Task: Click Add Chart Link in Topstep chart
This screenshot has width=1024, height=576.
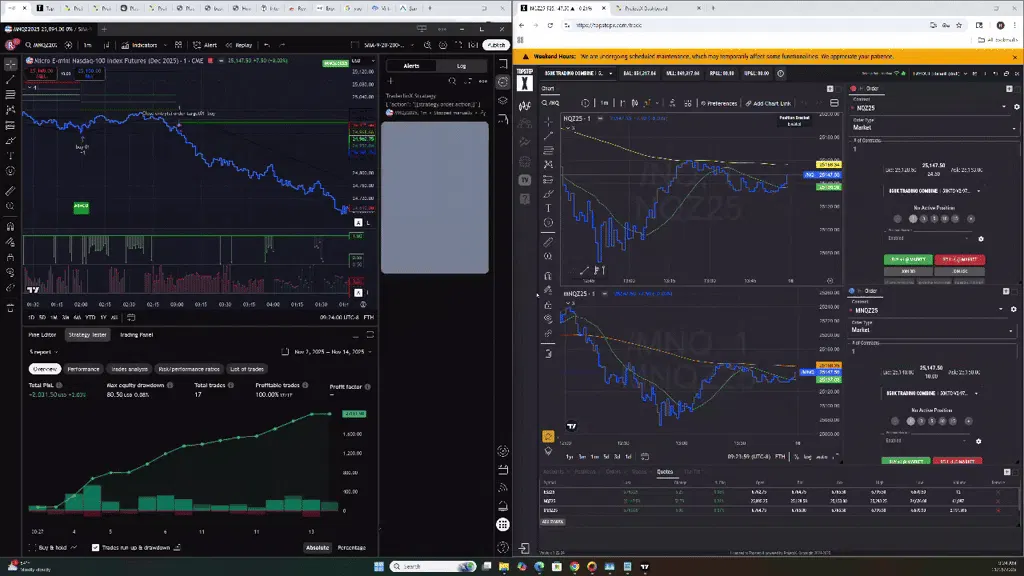Action: (x=768, y=103)
